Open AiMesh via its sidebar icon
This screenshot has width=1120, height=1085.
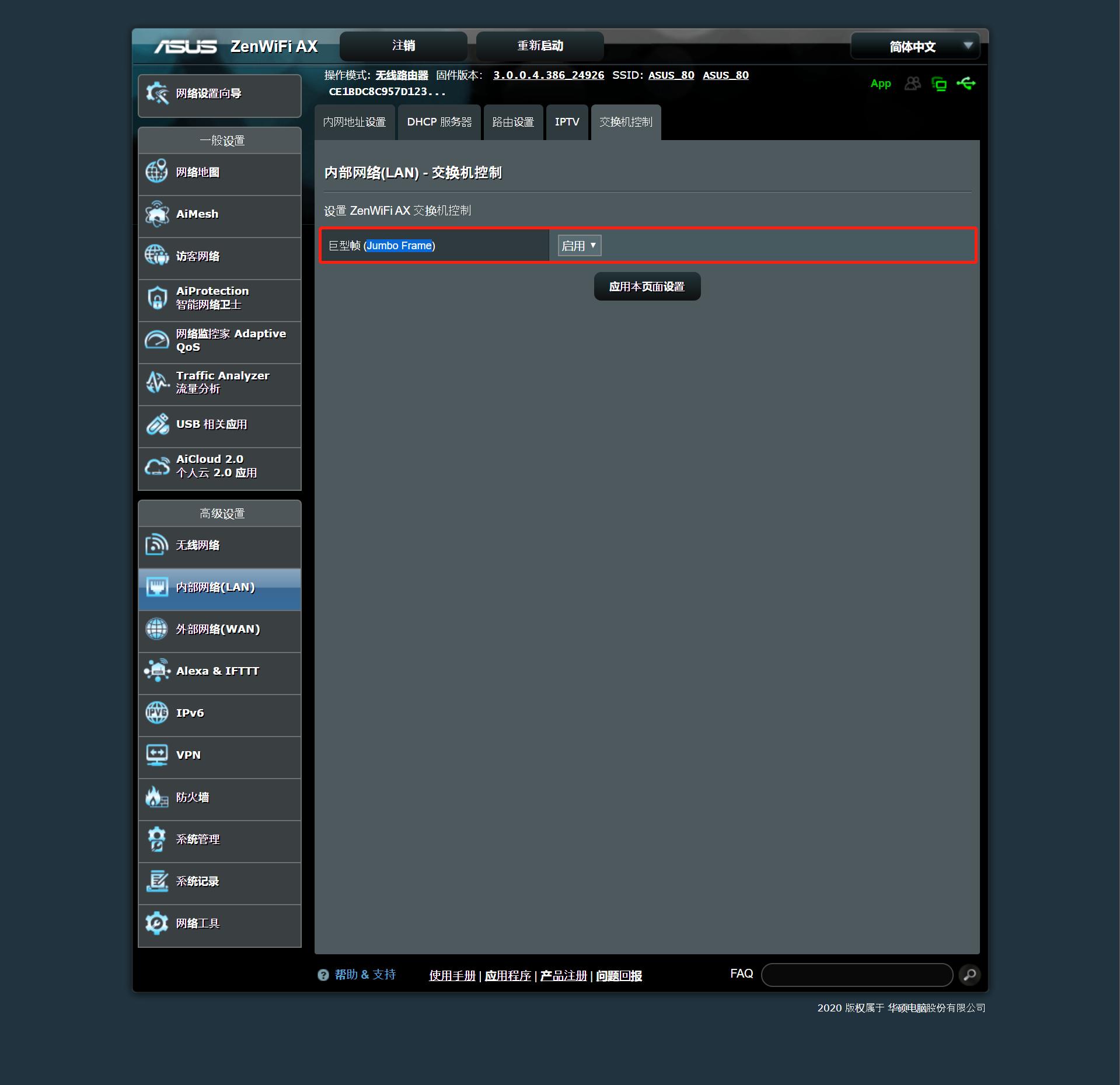pyautogui.click(x=156, y=214)
